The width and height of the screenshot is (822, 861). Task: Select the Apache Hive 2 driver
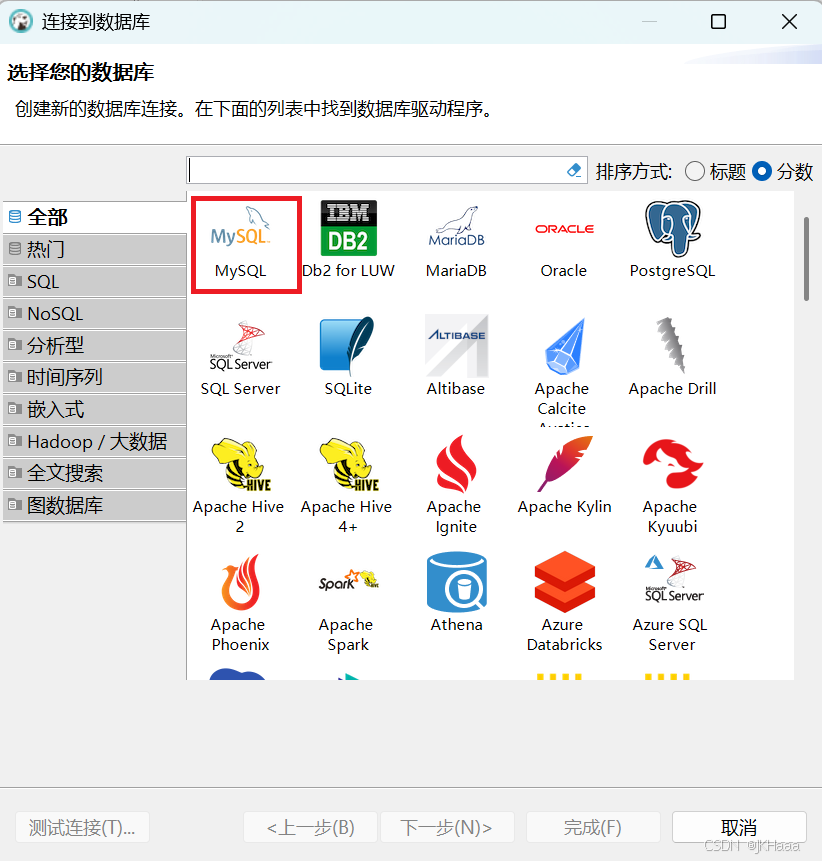coord(239,485)
